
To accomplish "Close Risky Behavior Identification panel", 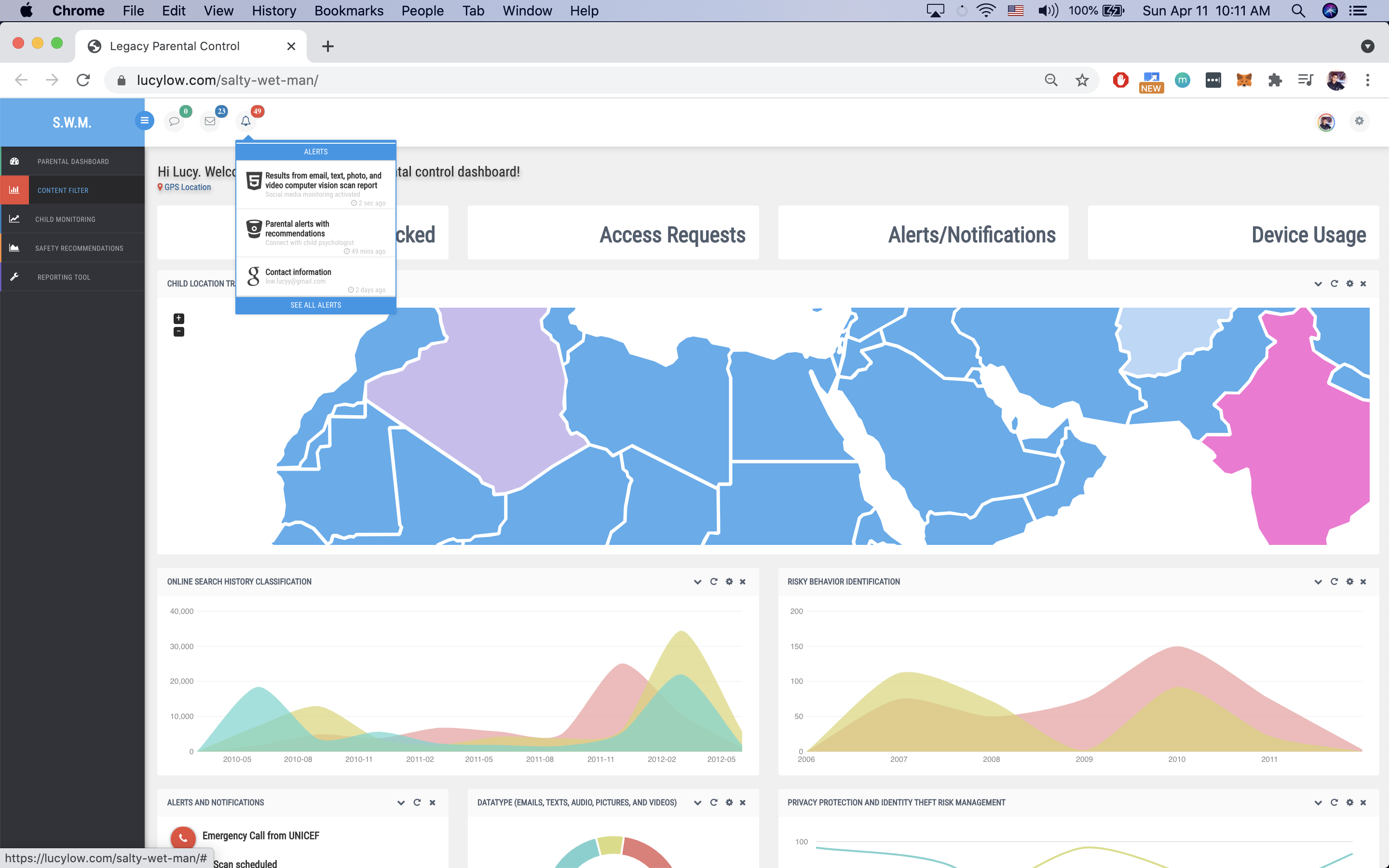I will 1363,582.
